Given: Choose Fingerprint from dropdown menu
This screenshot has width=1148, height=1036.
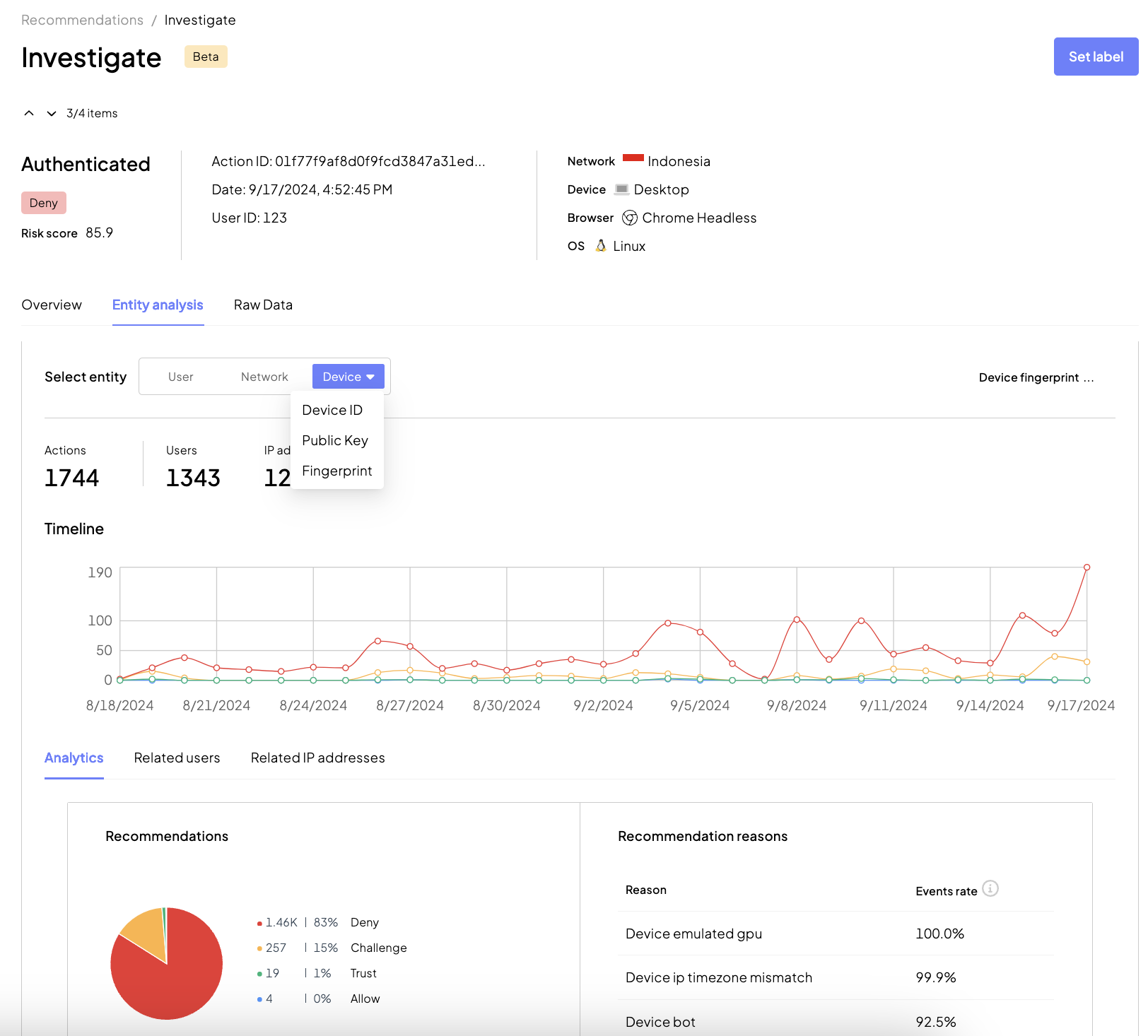Looking at the screenshot, I should (336, 471).
